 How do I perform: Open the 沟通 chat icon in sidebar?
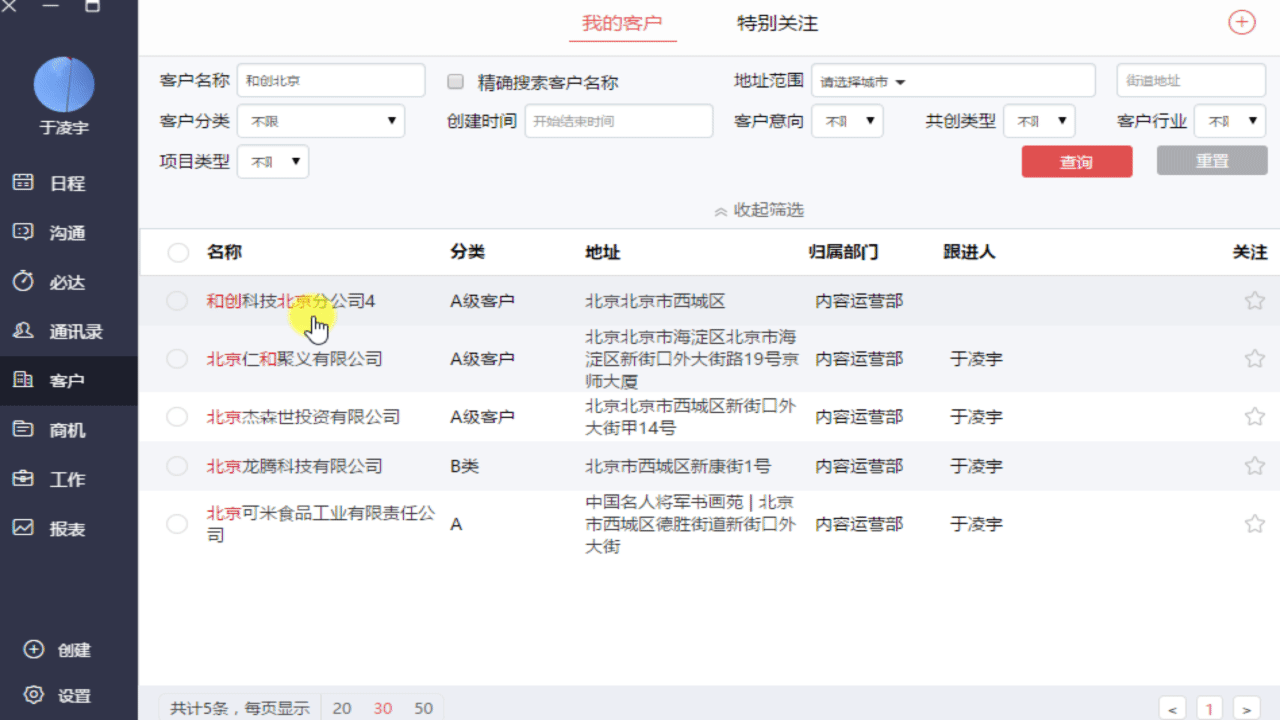point(23,232)
